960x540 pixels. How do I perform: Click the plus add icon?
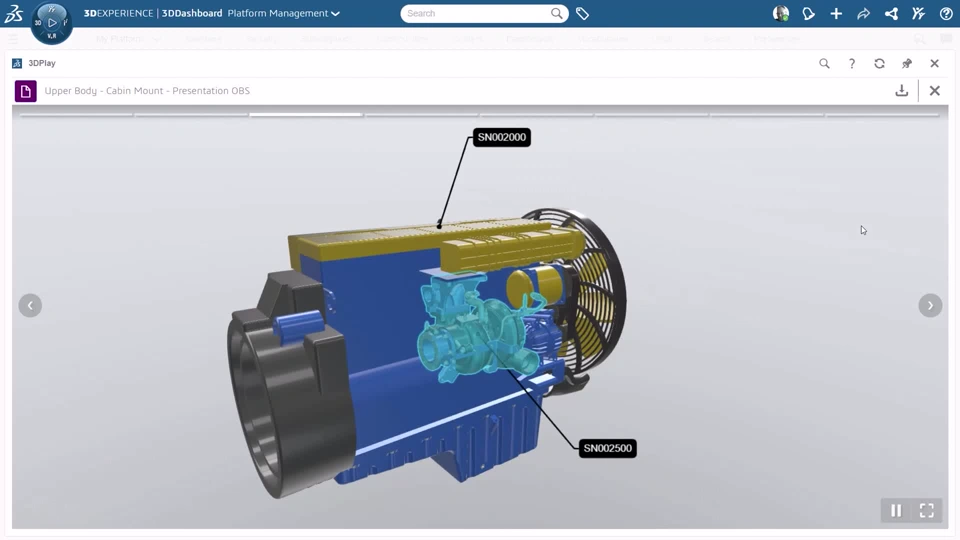[x=836, y=13]
